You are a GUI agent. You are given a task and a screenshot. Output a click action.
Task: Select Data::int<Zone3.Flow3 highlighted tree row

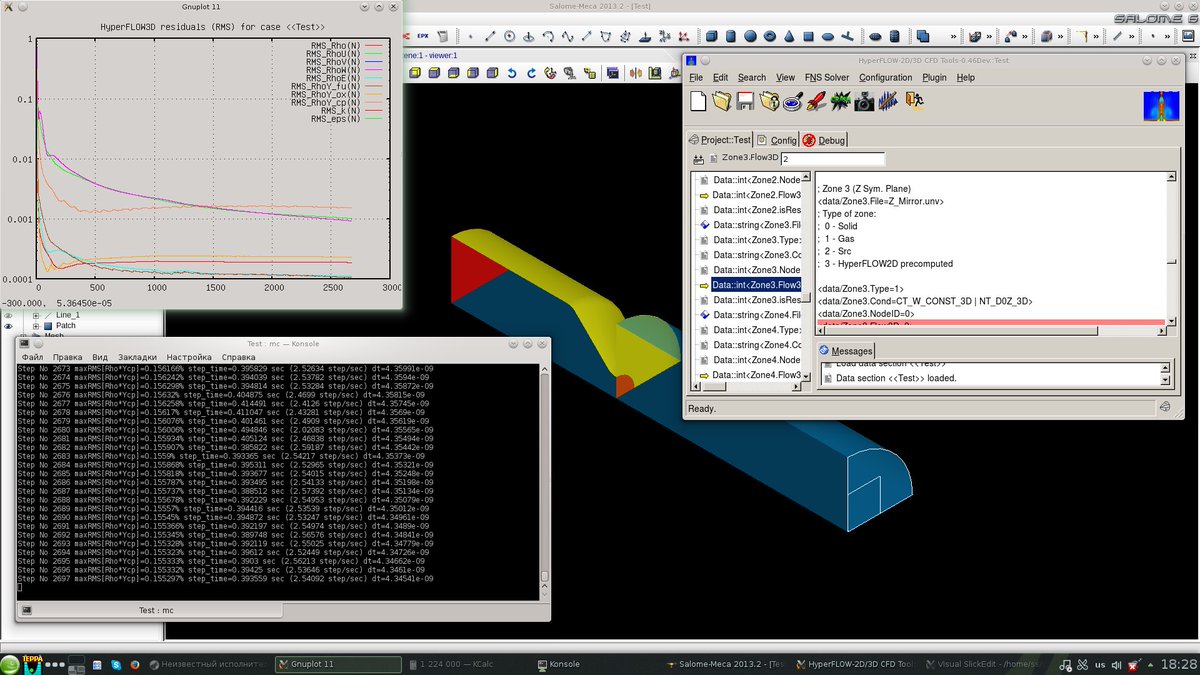click(756, 285)
